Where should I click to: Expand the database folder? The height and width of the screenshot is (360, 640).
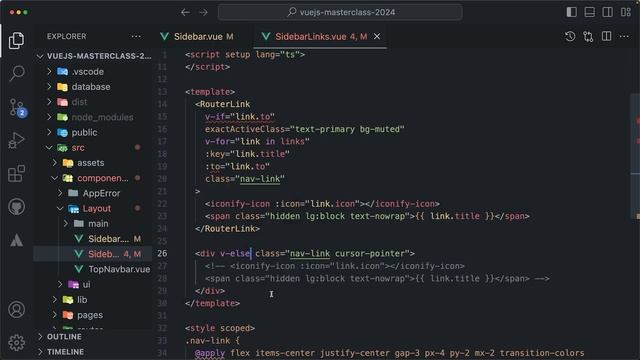[93, 87]
